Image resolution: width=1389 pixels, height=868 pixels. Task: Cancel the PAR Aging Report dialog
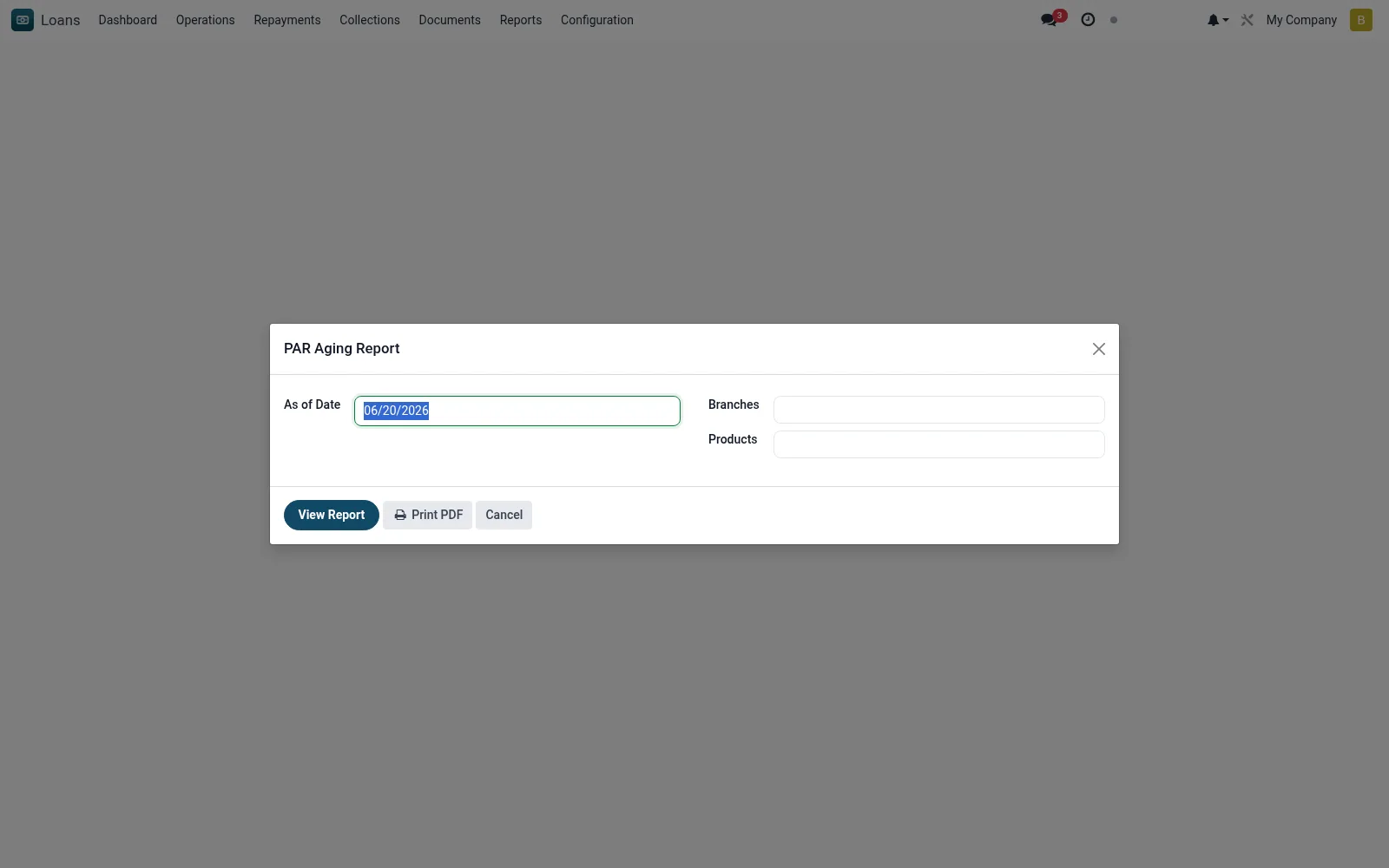click(504, 515)
